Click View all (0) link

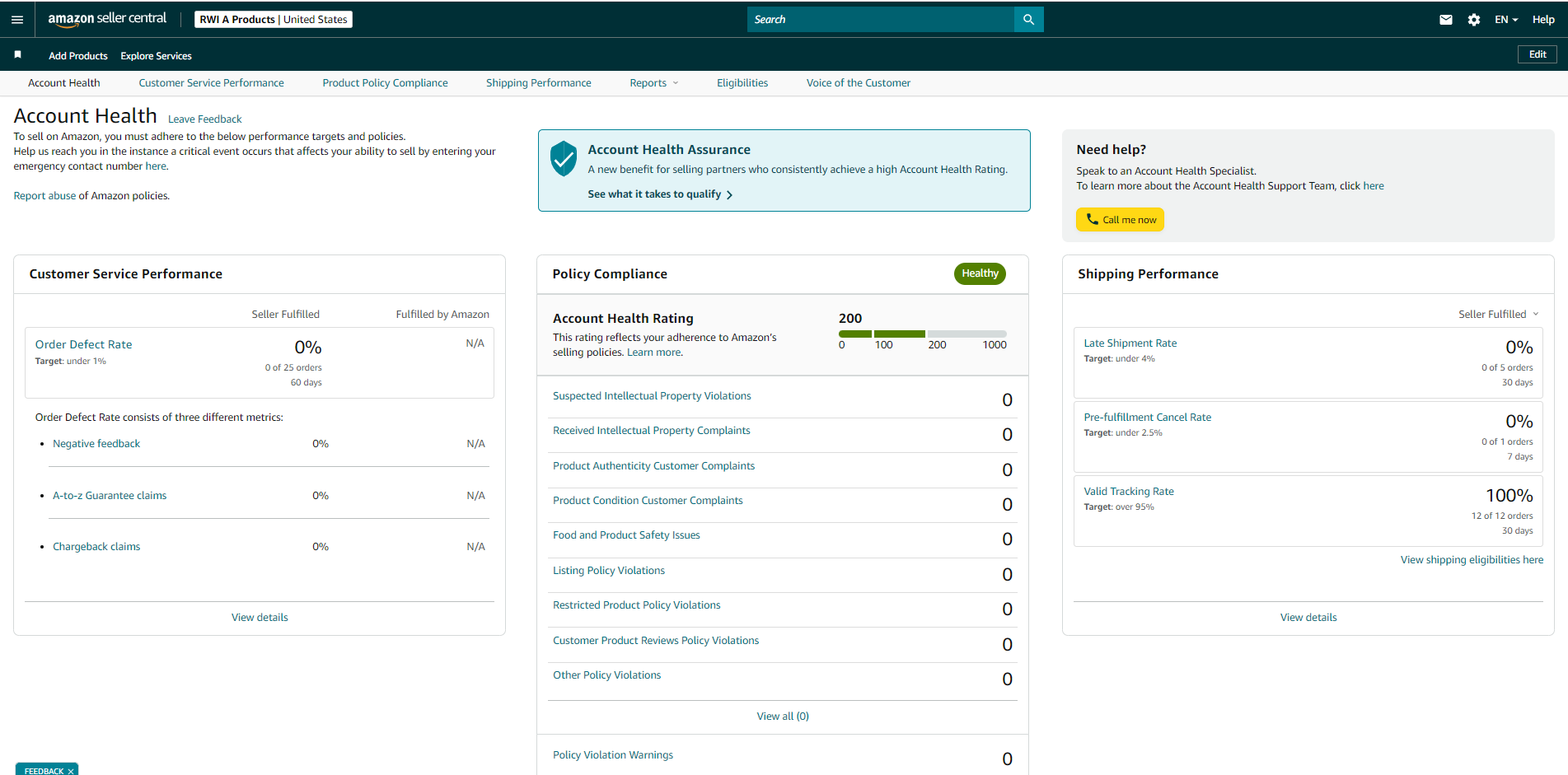coord(783,717)
